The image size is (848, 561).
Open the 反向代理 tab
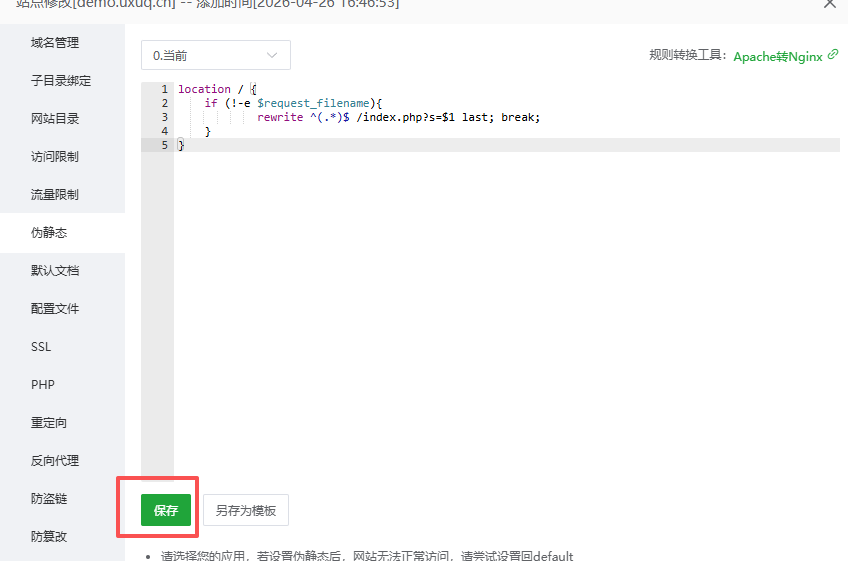tap(55, 461)
